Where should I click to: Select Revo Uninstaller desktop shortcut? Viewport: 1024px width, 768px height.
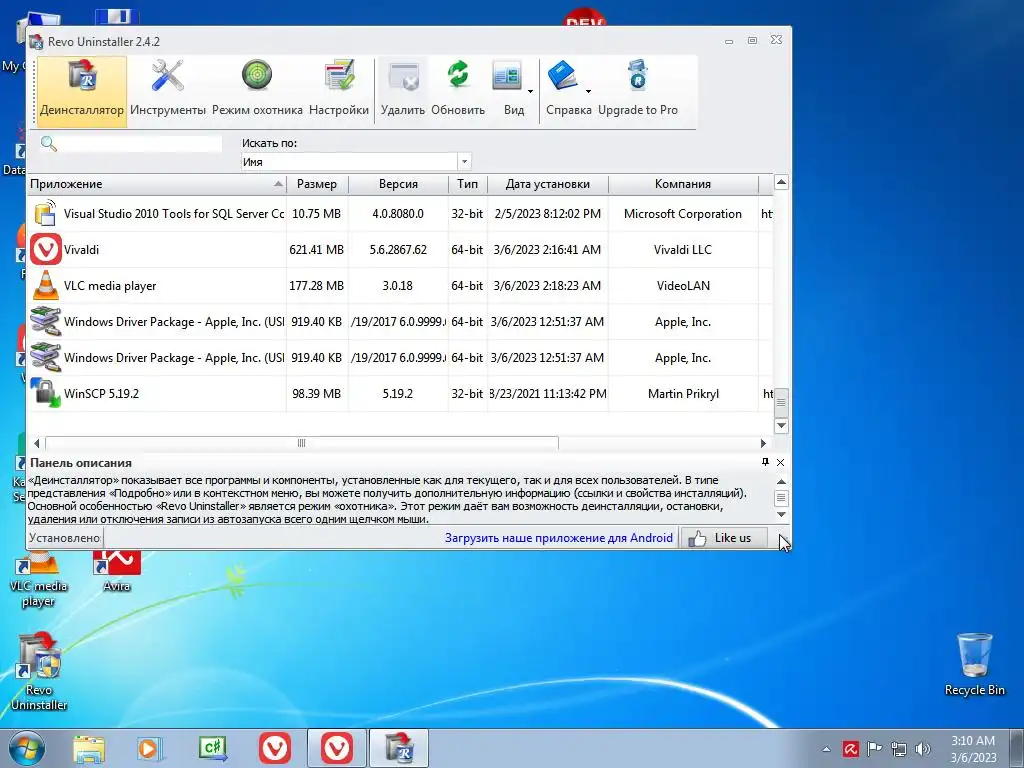click(x=39, y=672)
